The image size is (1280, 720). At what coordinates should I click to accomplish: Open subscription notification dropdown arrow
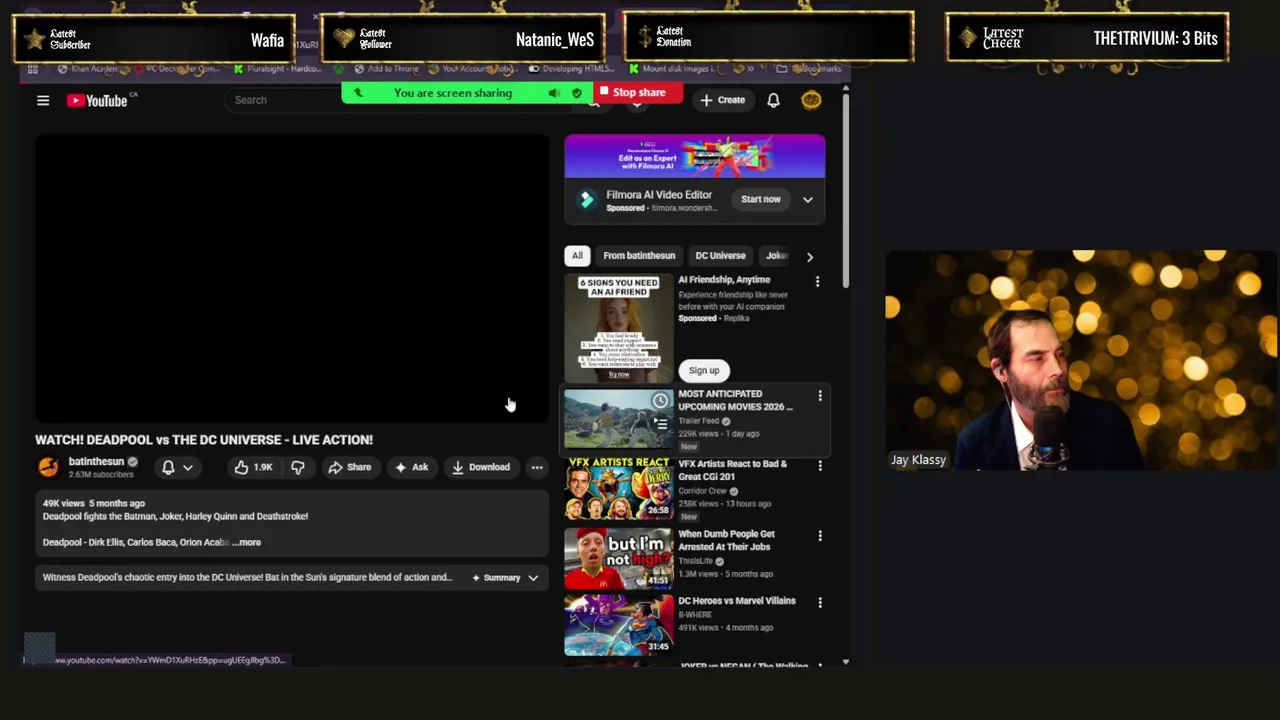187,467
